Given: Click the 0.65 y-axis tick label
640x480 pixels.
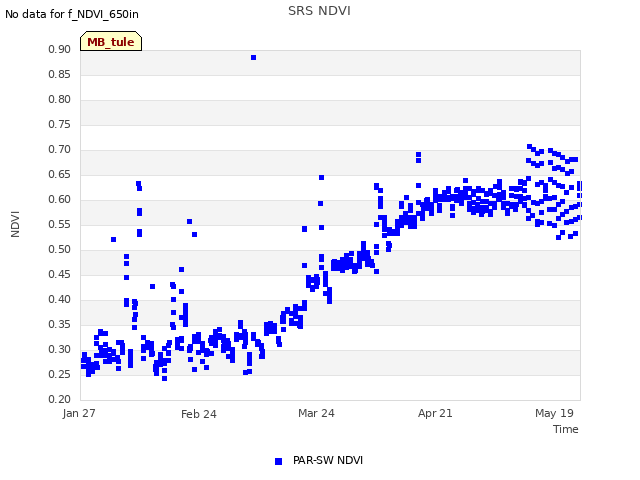Looking at the screenshot, I should click(60, 174).
